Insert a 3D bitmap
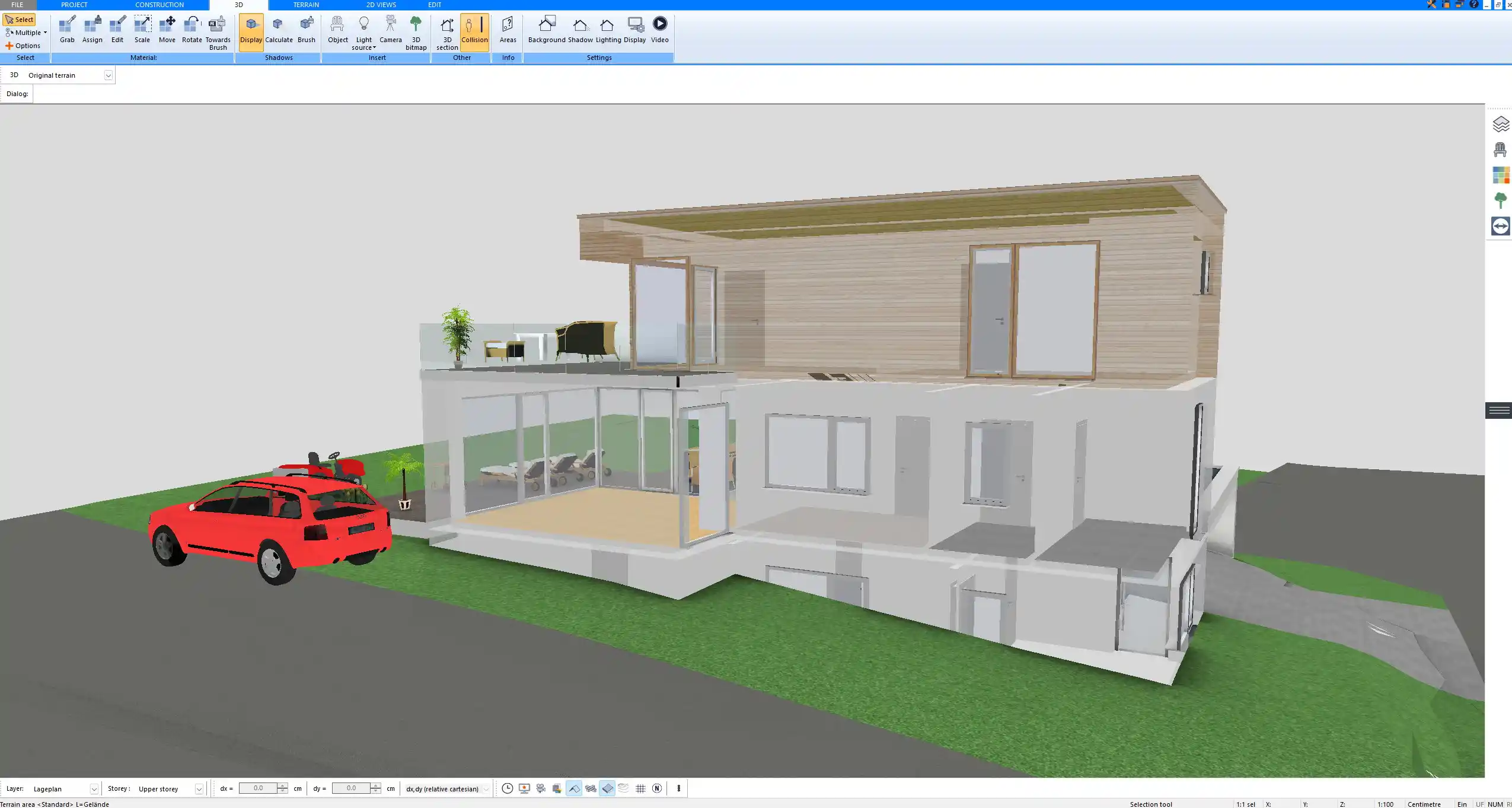Image resolution: width=1512 pixels, height=808 pixels. [x=416, y=28]
